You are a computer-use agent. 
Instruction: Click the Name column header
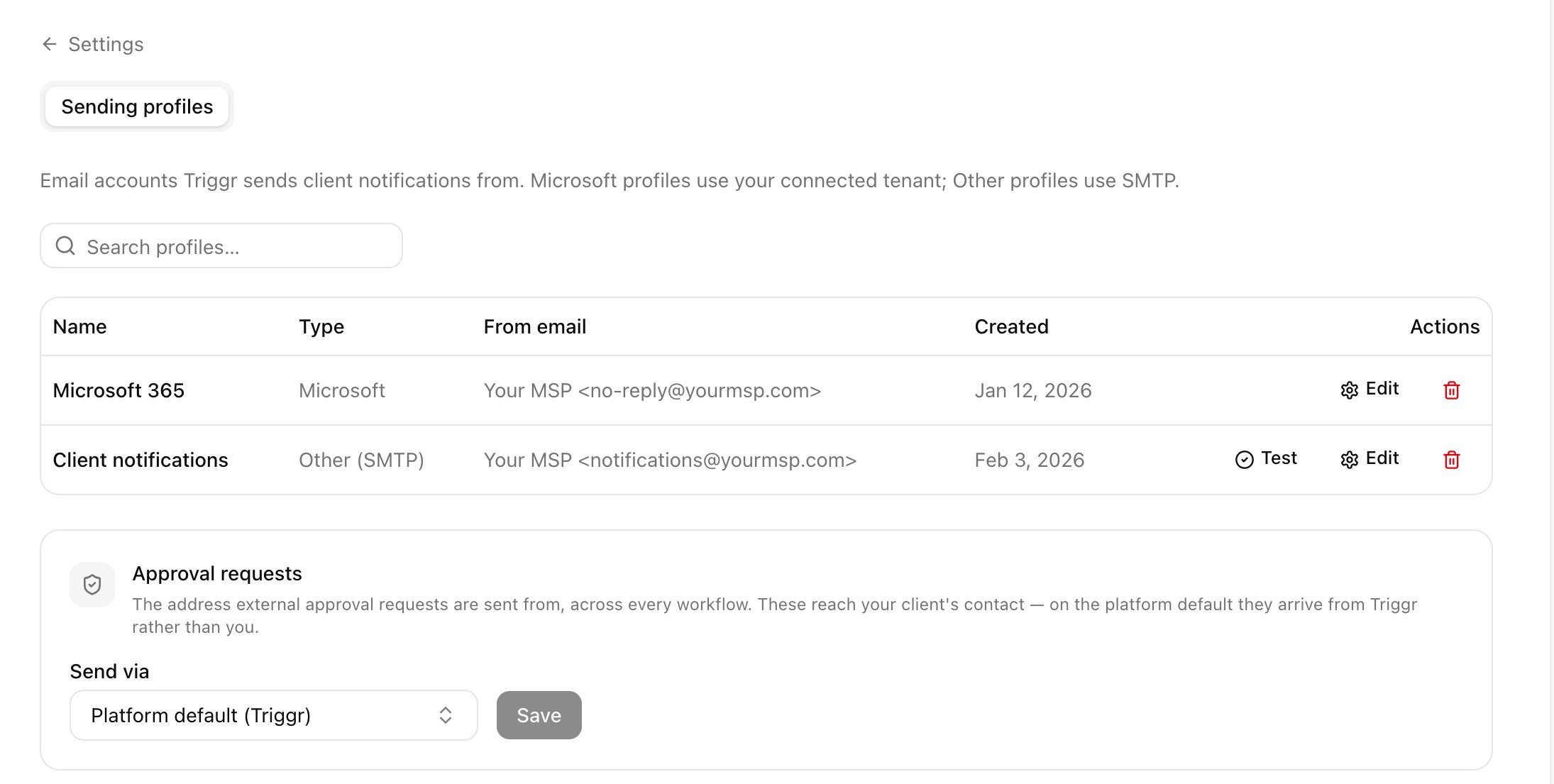(79, 326)
